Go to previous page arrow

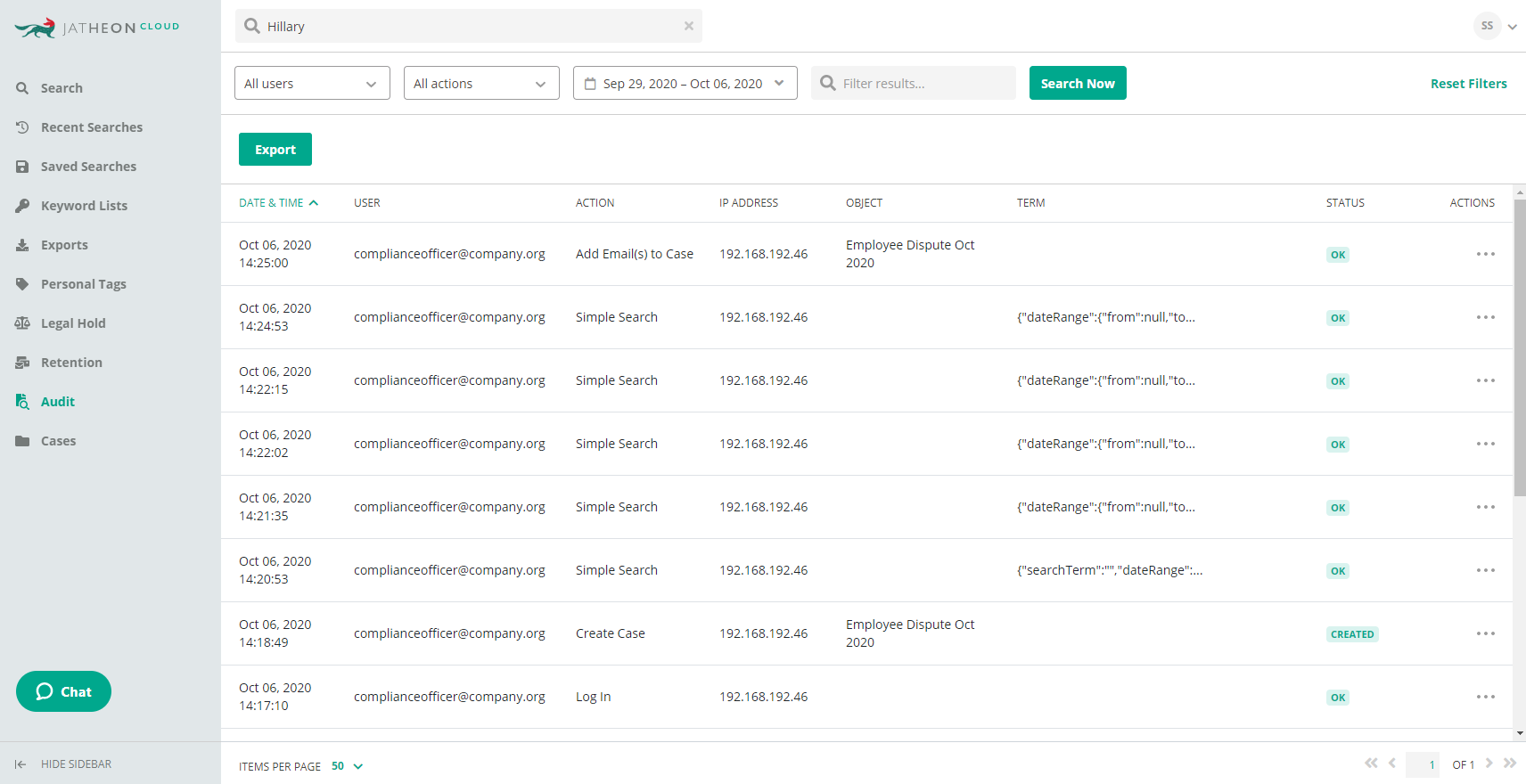tap(1392, 763)
